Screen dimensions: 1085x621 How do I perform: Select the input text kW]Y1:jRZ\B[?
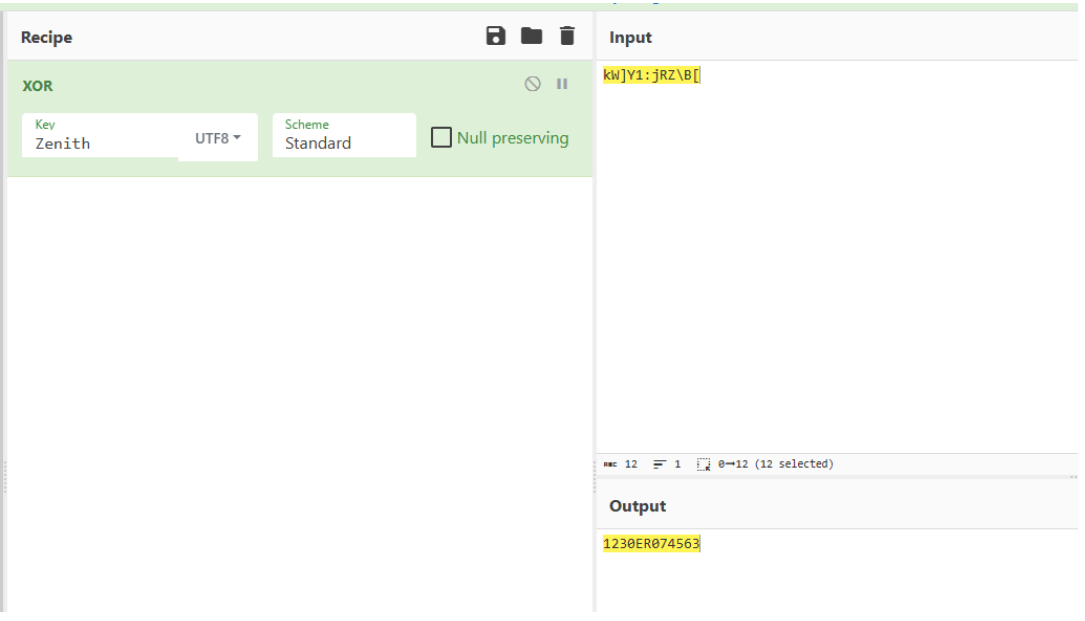(x=651, y=75)
